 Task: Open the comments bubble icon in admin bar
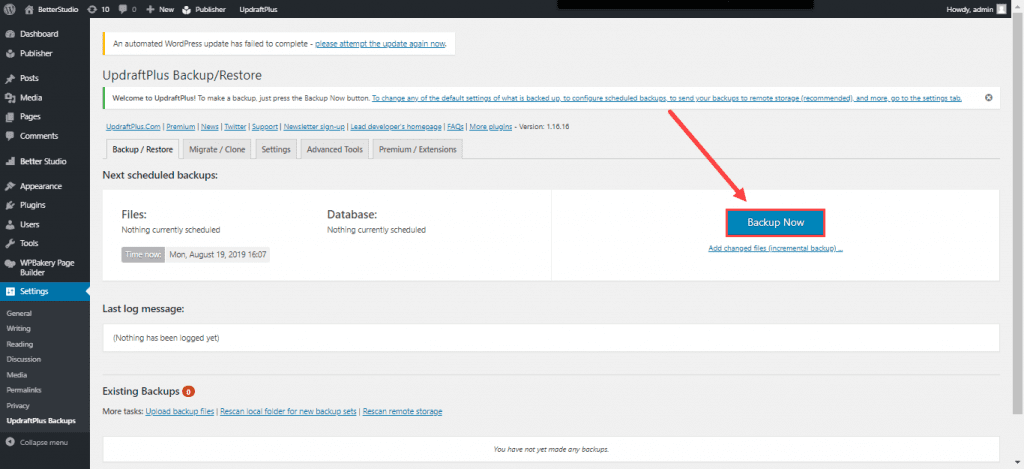tap(124, 10)
